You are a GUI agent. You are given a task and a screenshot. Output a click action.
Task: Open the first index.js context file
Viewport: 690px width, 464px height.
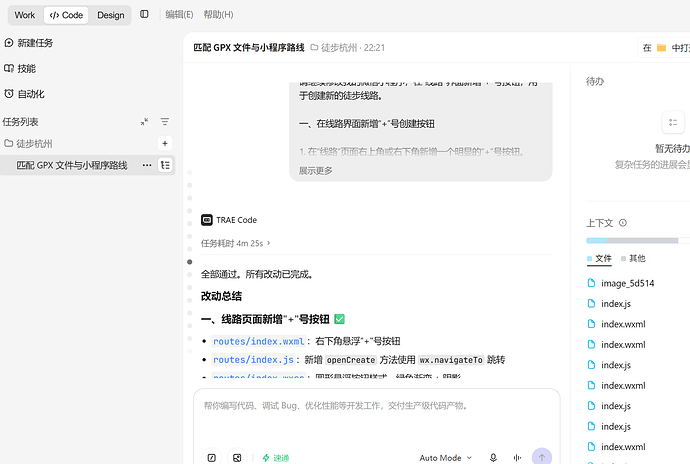[609, 303]
